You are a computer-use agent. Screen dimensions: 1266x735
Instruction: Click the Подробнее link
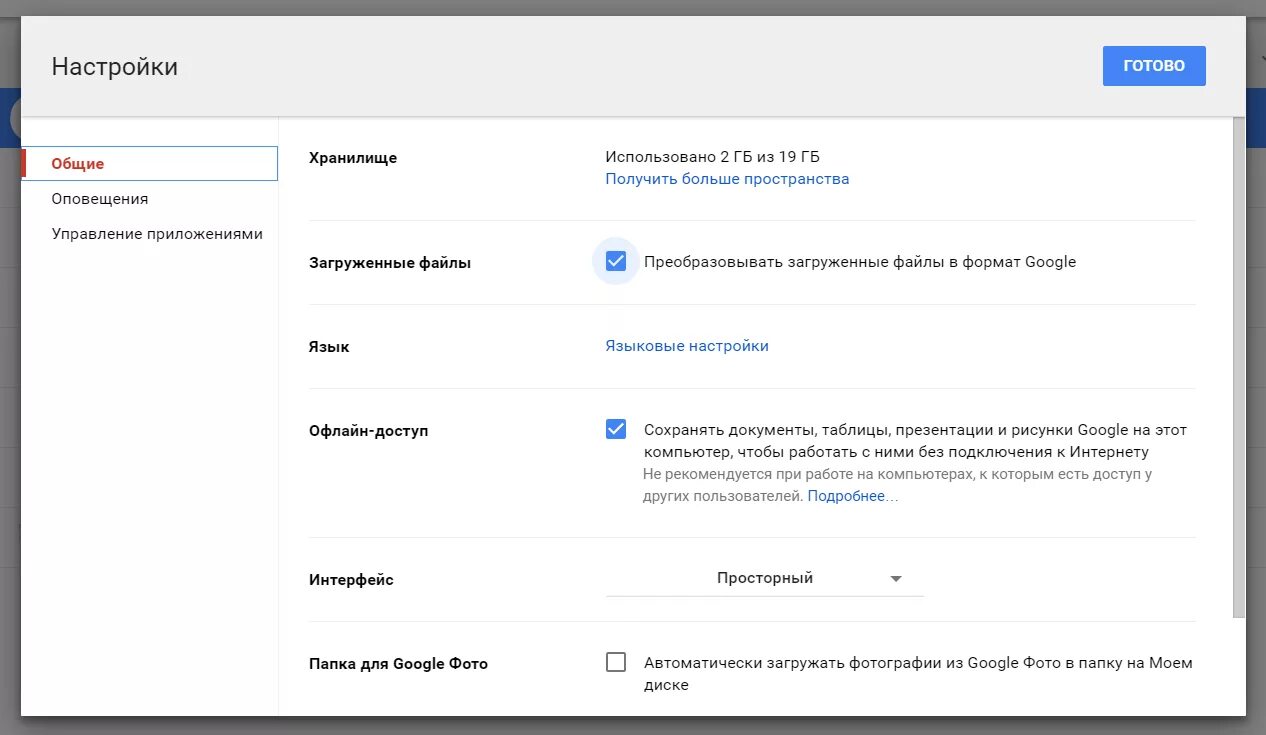click(852, 496)
